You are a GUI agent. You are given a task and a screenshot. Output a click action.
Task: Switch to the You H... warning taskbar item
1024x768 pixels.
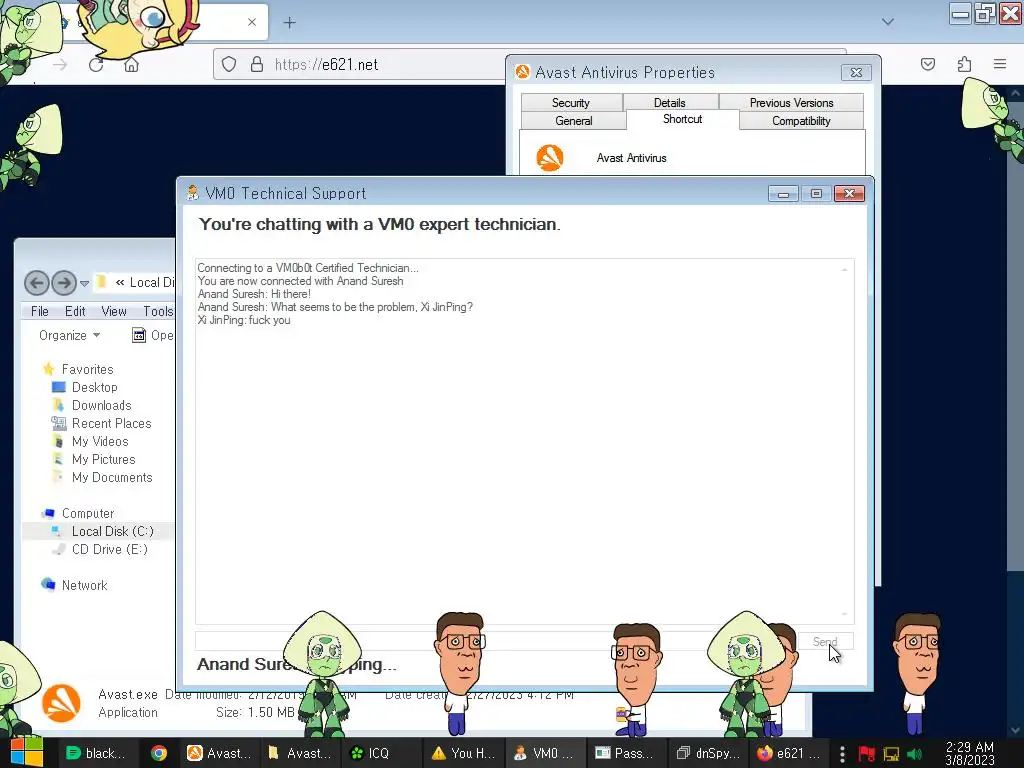pyautogui.click(x=463, y=753)
